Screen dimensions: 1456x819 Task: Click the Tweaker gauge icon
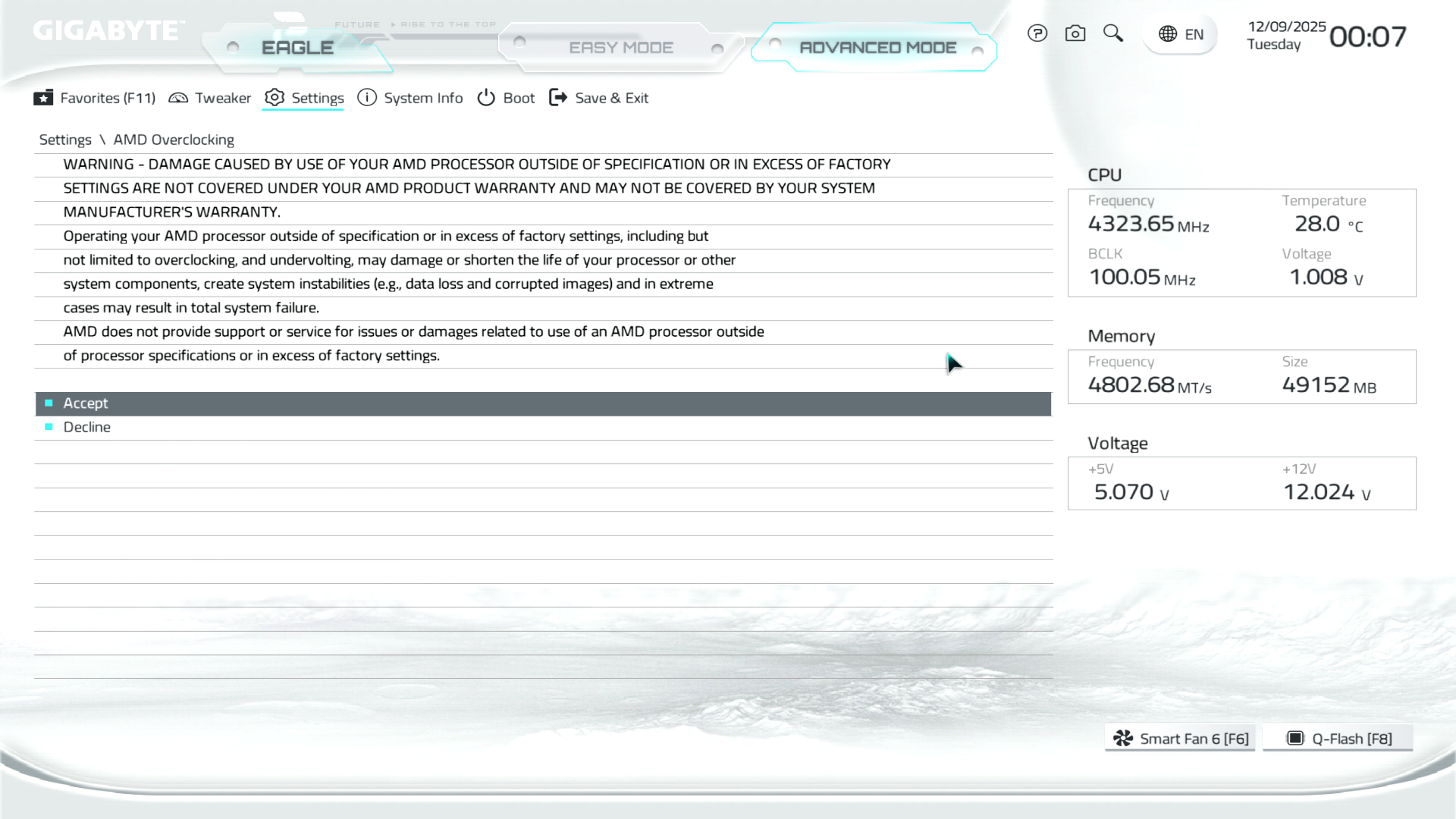click(x=178, y=98)
